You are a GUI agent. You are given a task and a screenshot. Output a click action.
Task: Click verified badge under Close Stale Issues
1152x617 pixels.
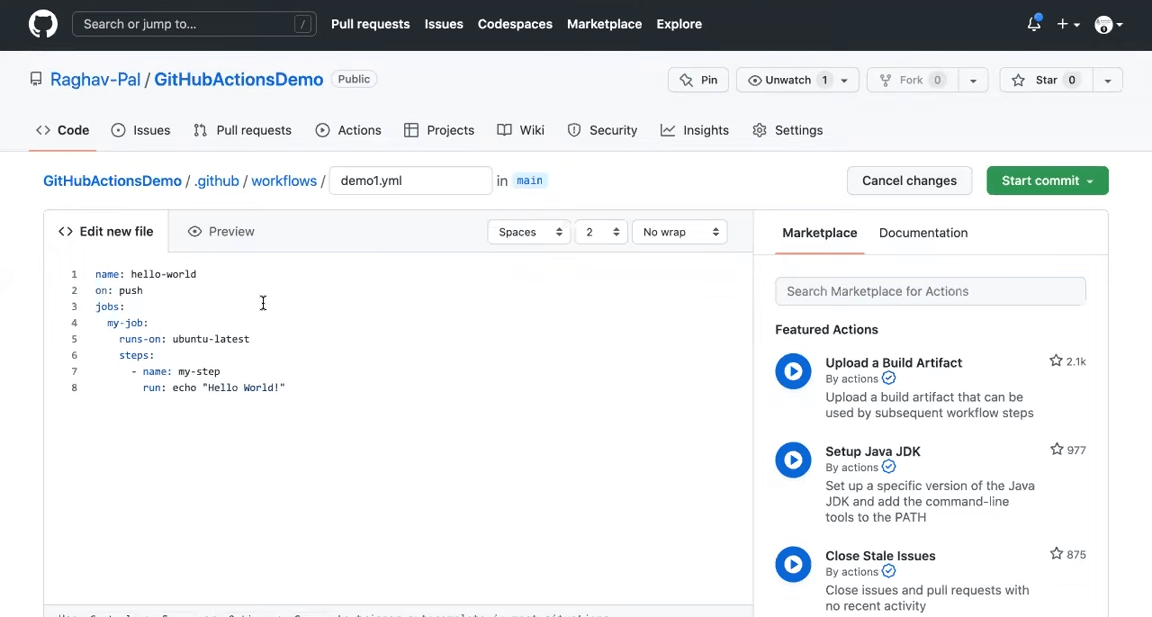(889, 571)
